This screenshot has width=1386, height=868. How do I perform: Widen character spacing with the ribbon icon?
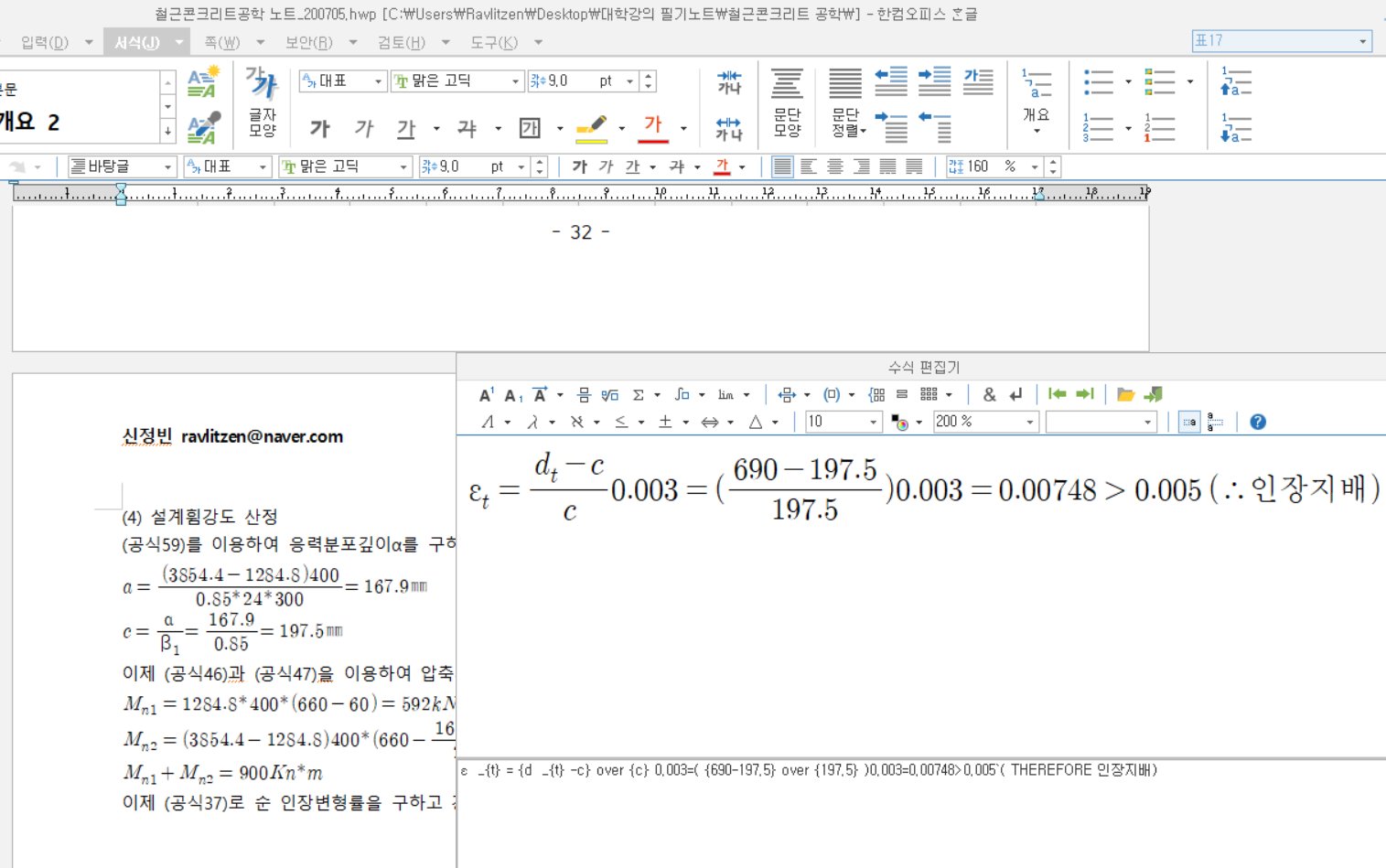pyautogui.click(x=729, y=128)
